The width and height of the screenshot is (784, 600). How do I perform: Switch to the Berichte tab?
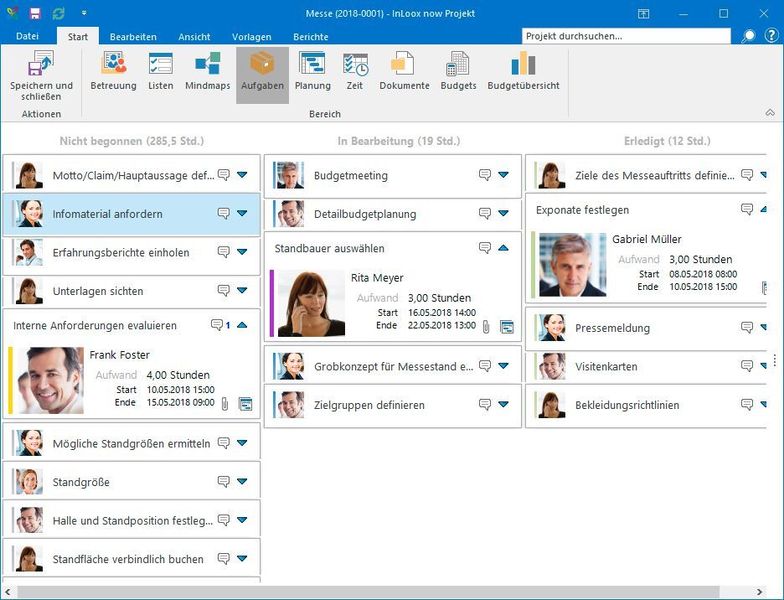click(x=310, y=36)
